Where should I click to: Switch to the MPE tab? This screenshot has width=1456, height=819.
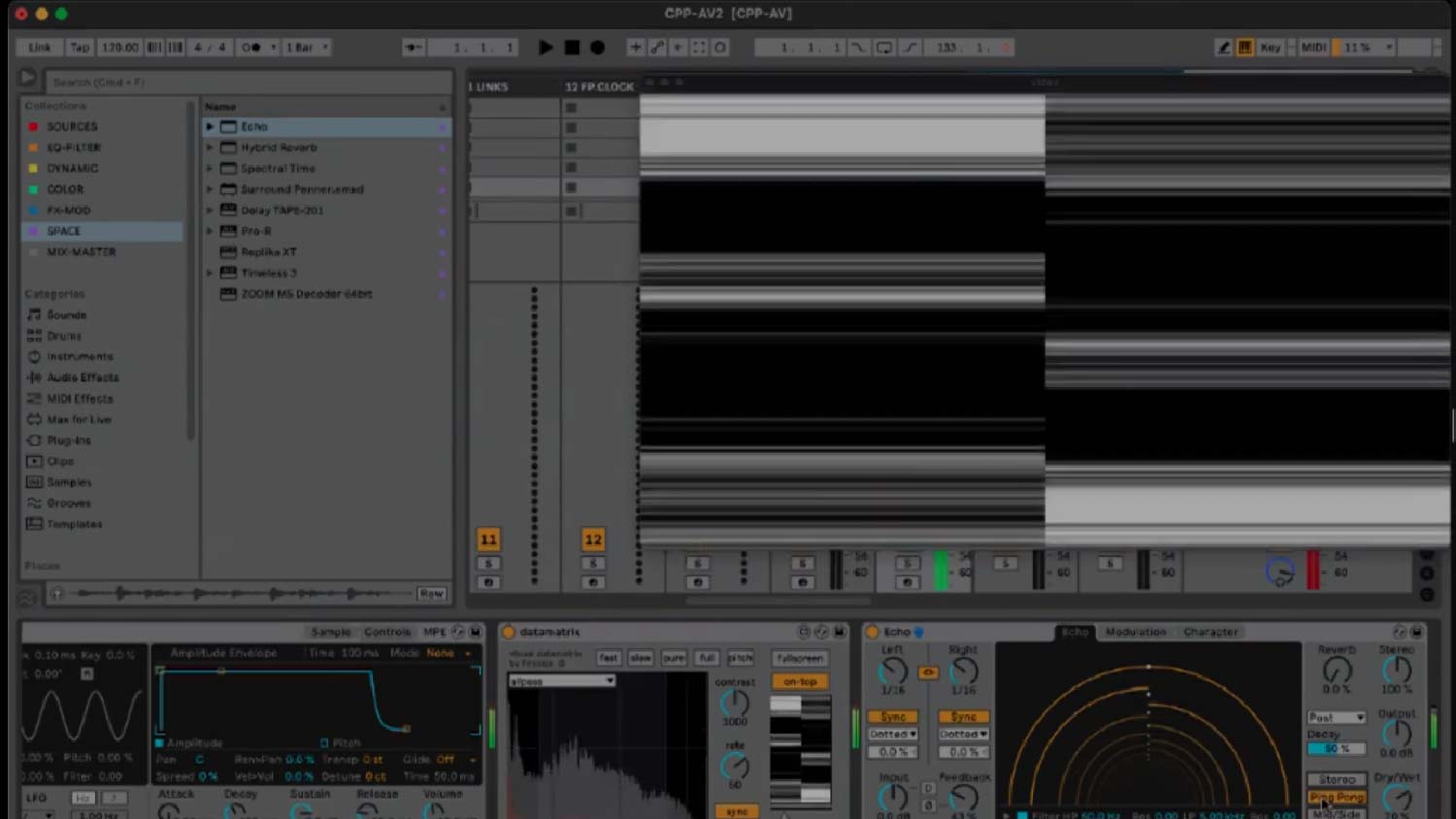click(434, 632)
